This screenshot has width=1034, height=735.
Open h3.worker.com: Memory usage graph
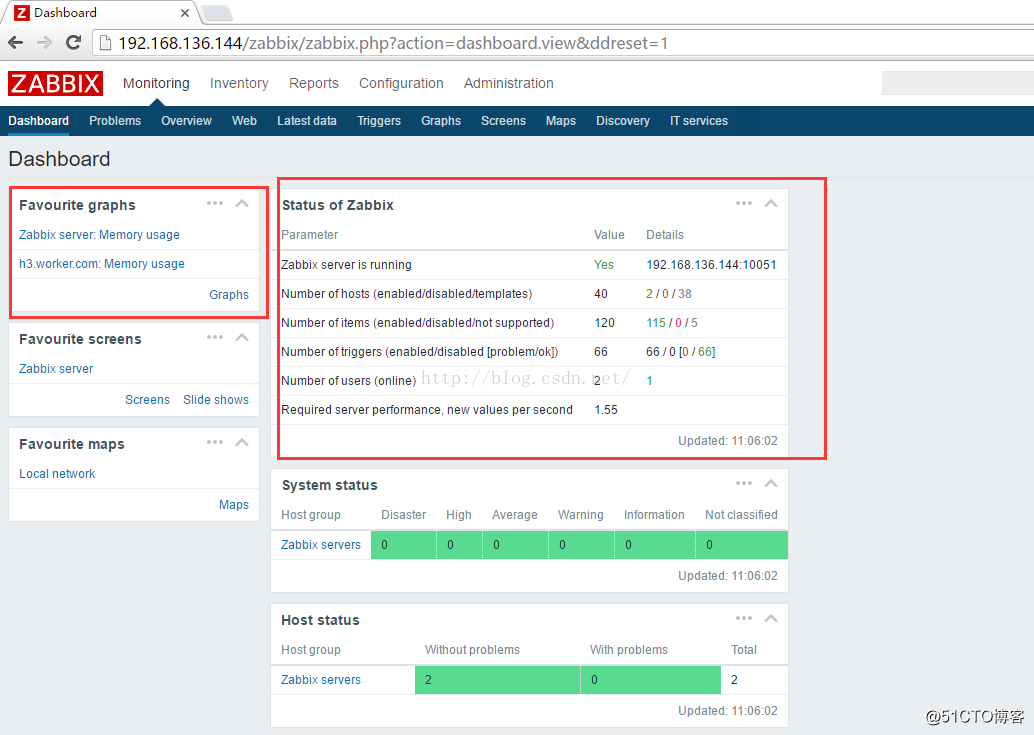102,264
